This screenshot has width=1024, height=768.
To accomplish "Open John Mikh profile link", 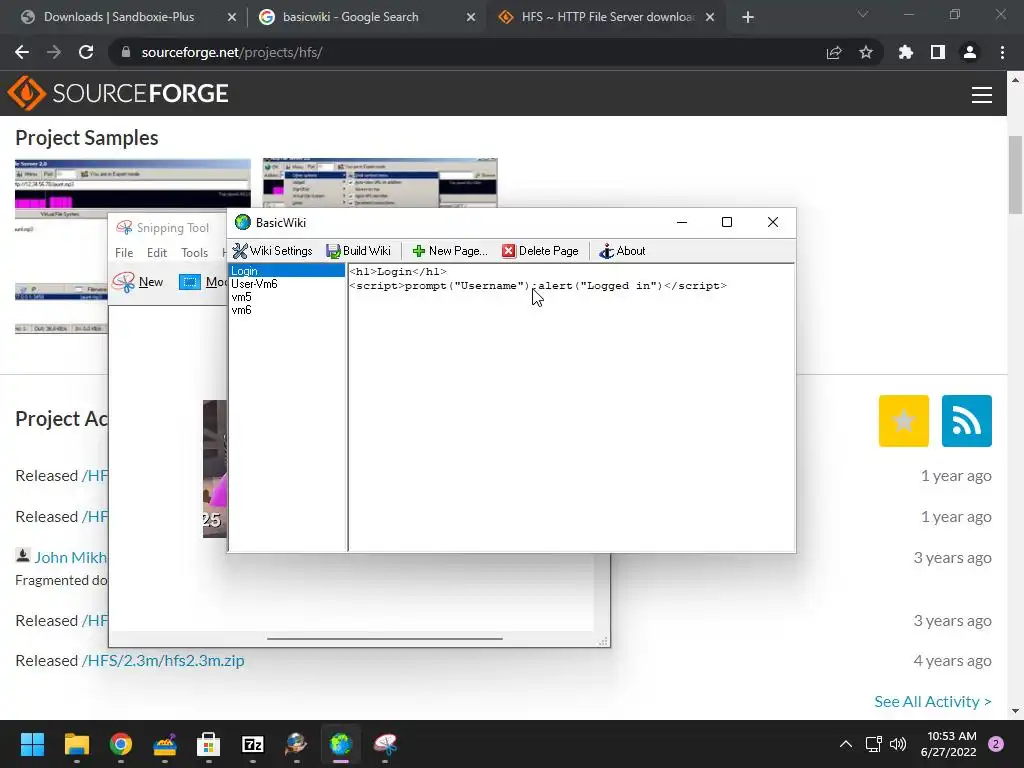I will [x=71, y=557].
